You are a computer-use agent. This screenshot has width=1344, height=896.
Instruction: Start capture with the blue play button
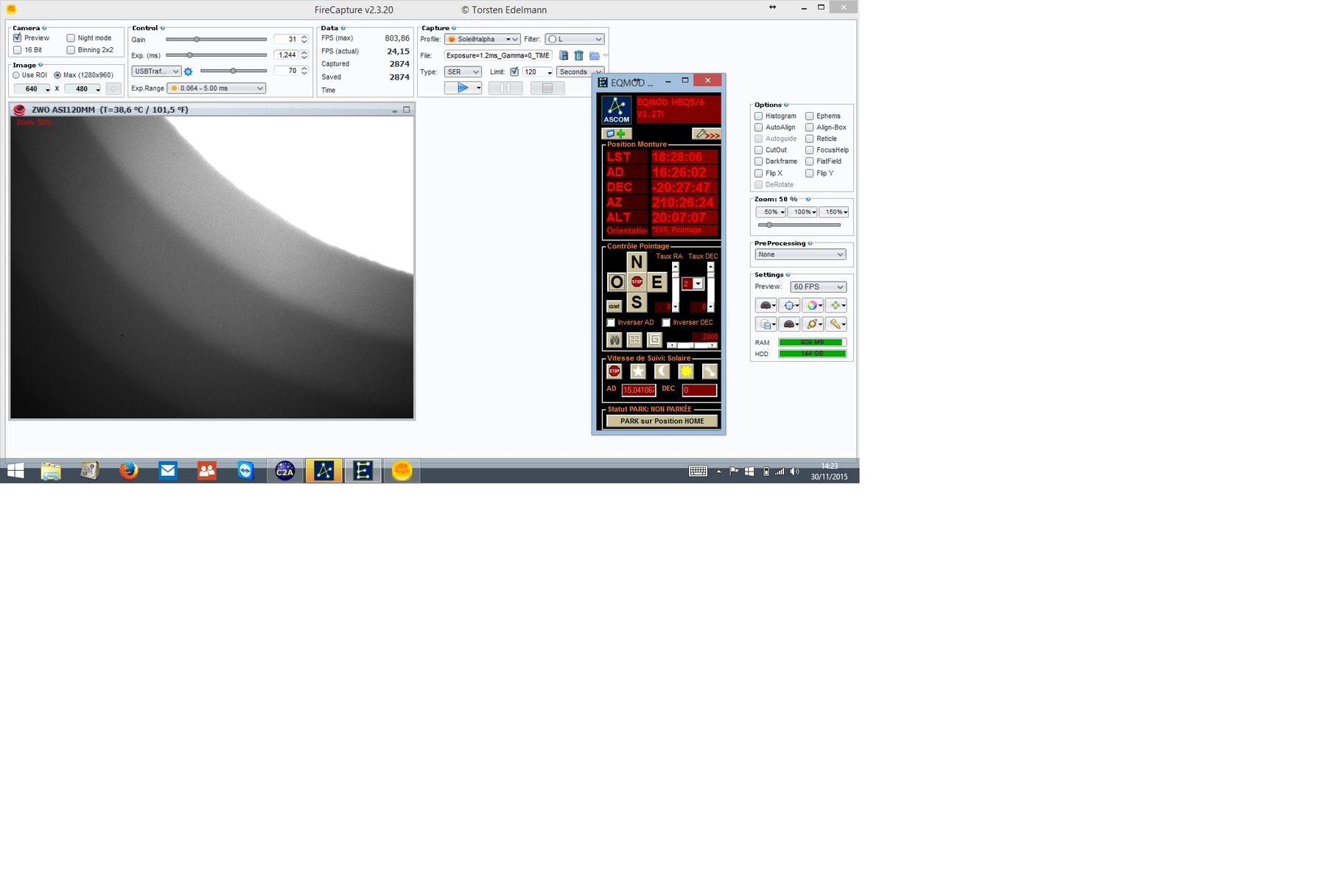463,88
